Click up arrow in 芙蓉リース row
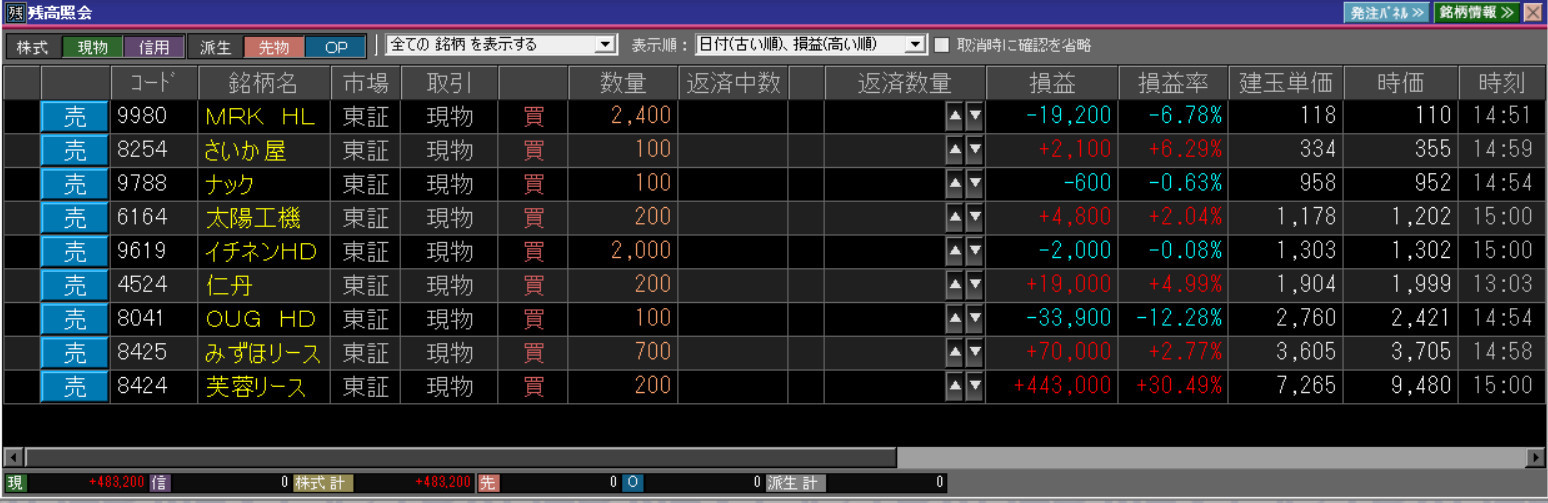The width and height of the screenshot is (1548, 503). [955, 388]
